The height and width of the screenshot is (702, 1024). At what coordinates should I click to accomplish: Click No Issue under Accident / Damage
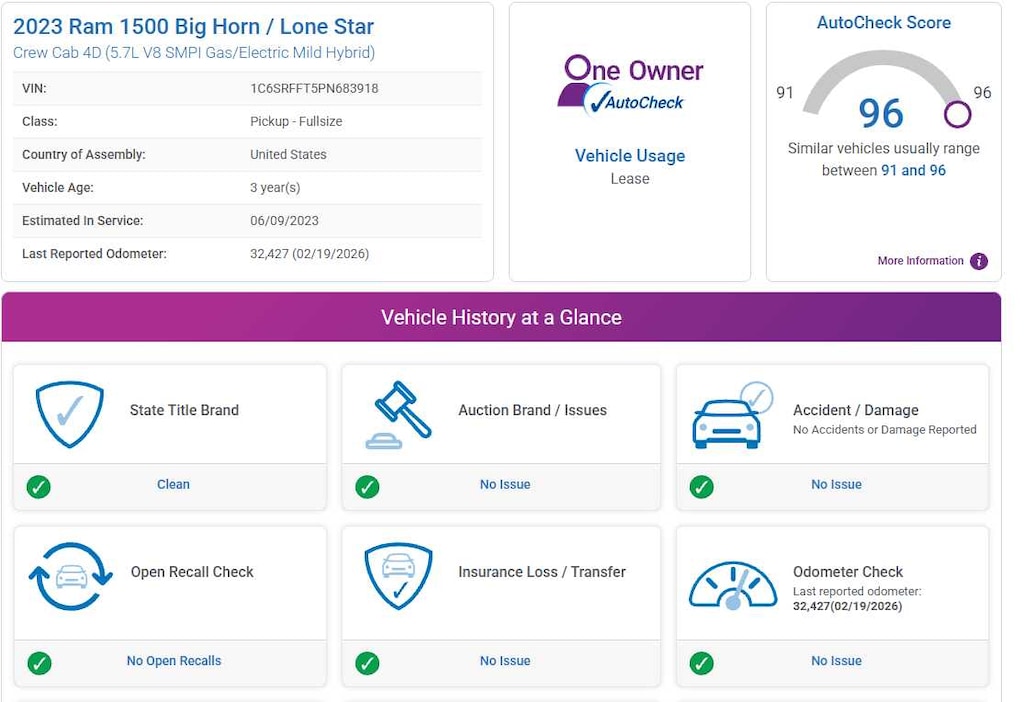pos(836,485)
